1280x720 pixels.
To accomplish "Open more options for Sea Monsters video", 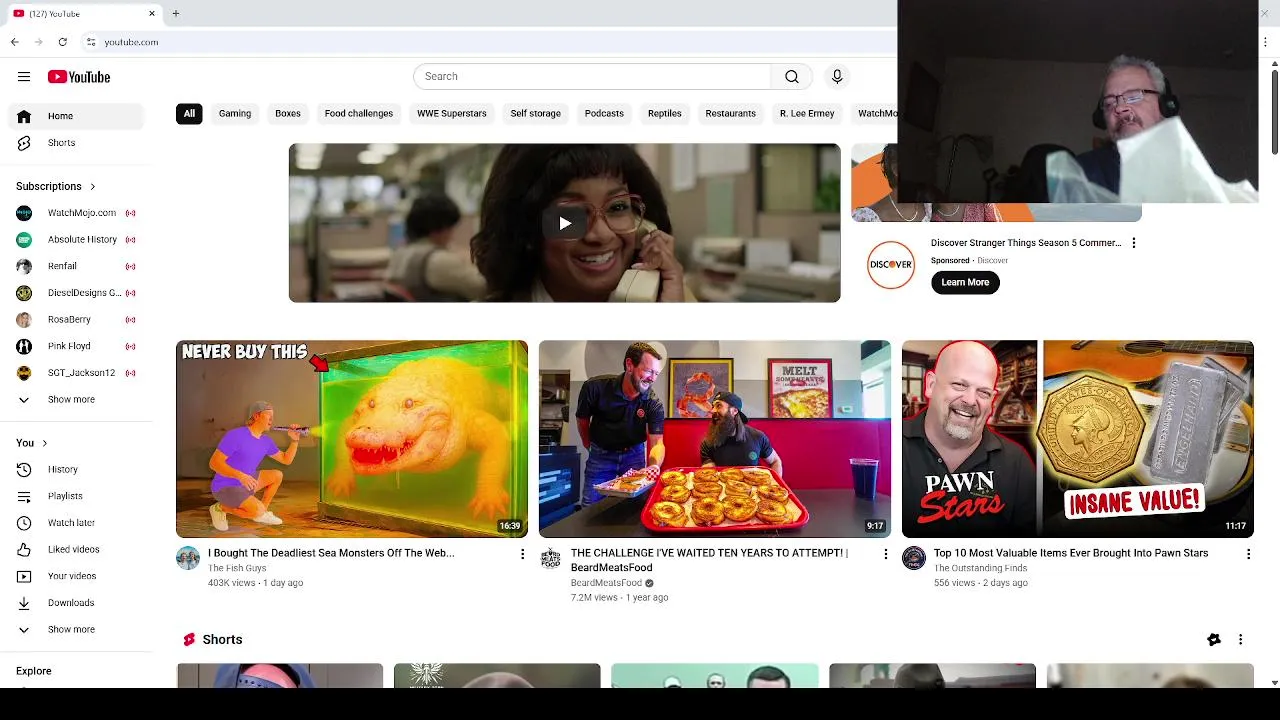I will click(522, 554).
